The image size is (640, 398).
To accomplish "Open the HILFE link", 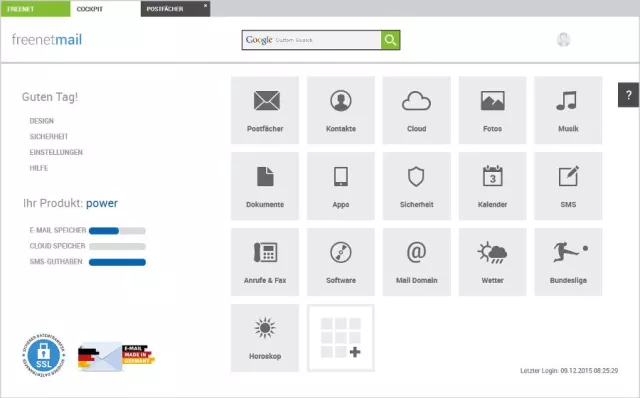I will click(x=39, y=168).
